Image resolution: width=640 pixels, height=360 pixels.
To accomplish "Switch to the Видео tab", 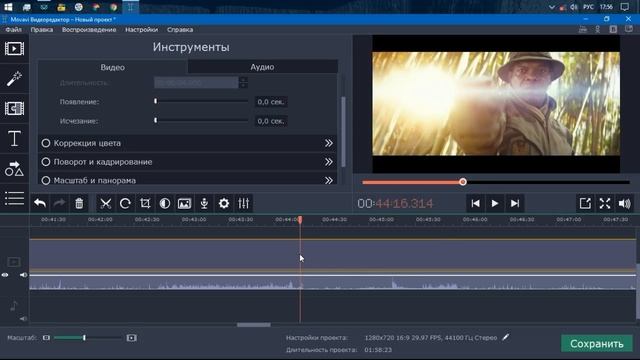I will [x=113, y=67].
